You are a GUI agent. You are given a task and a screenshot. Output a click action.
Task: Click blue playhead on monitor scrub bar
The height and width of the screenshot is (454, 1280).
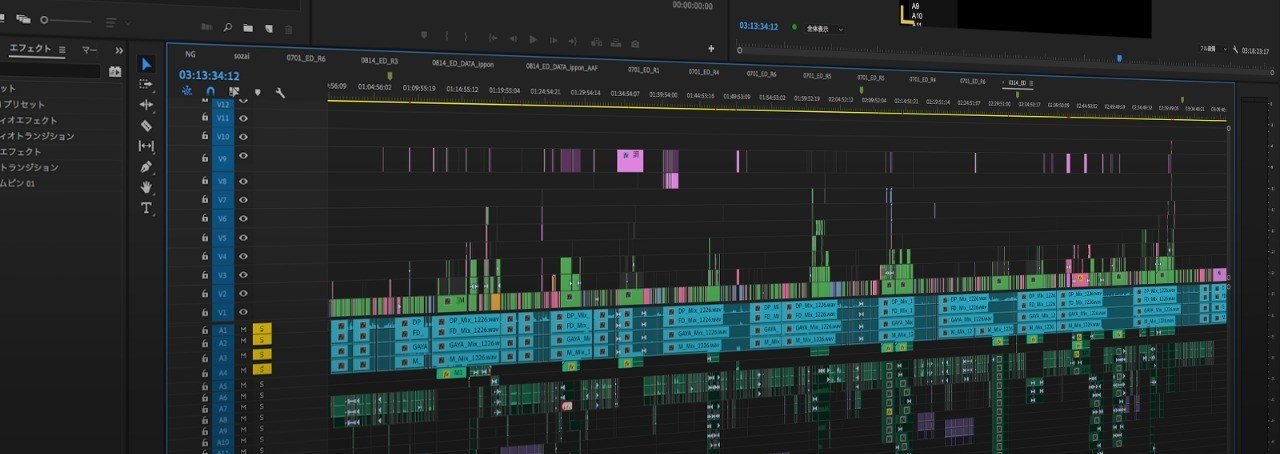1119,58
